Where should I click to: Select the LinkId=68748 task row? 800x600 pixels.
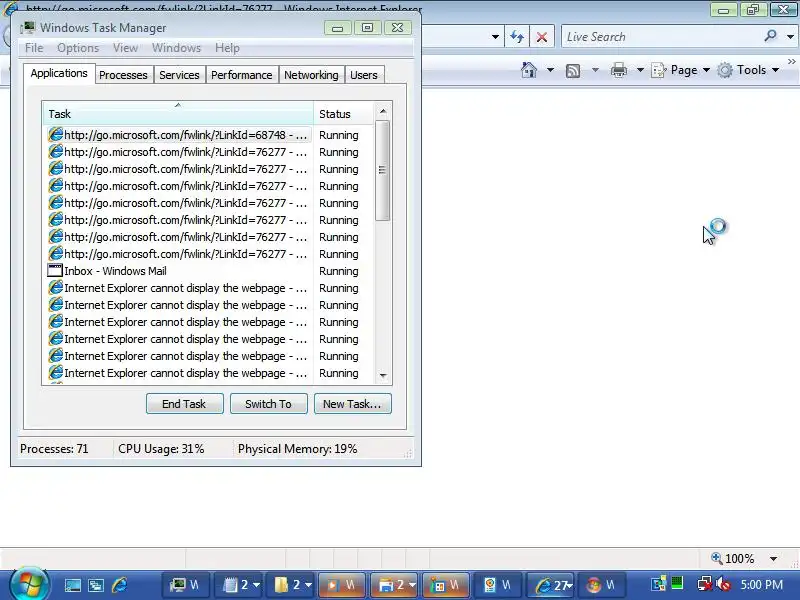coord(209,135)
